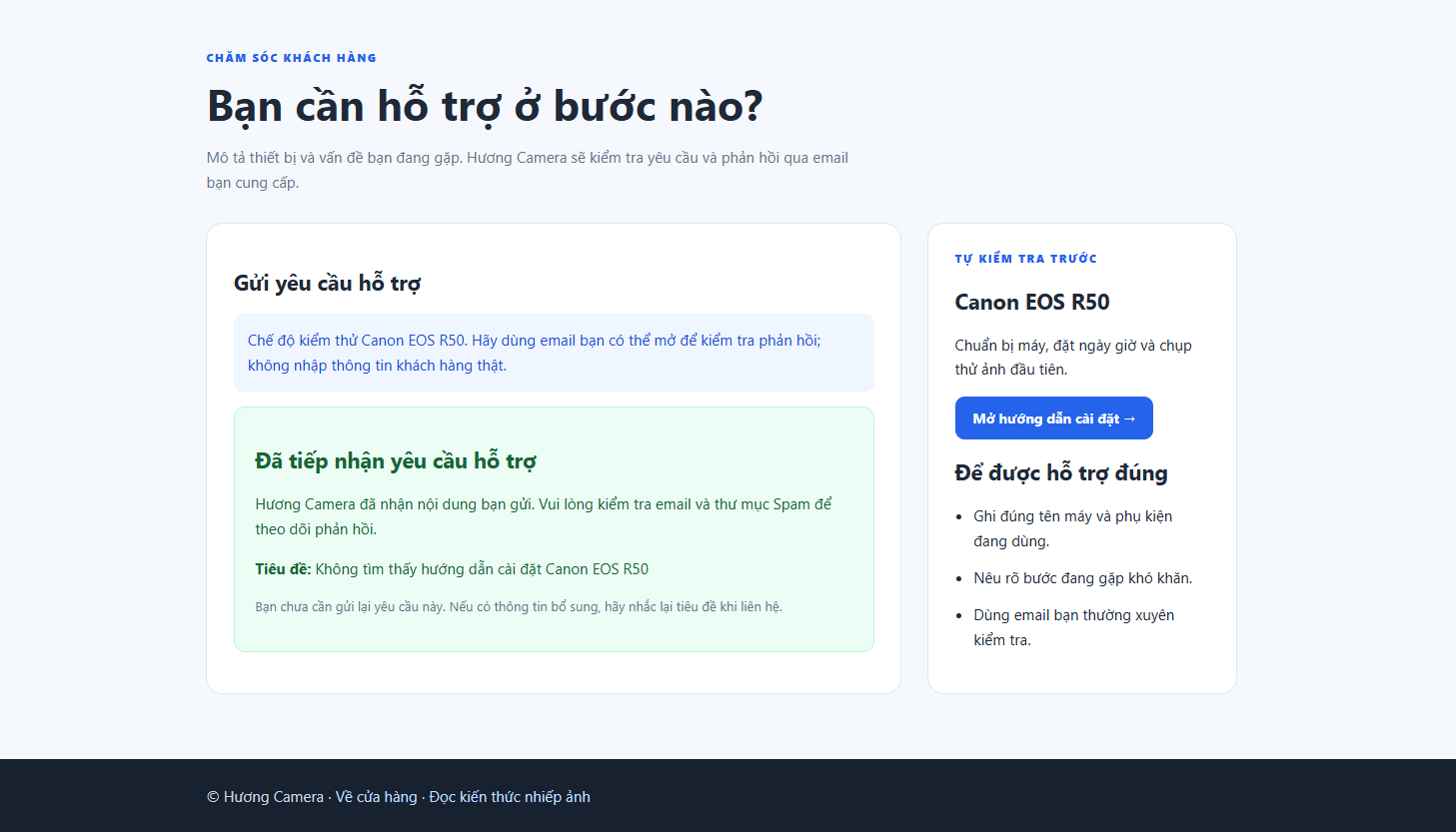Image resolution: width=1456 pixels, height=832 pixels.
Task: Click the 'CHĂM SÓC KHÁCH HÀNG' label
Action: click(292, 58)
